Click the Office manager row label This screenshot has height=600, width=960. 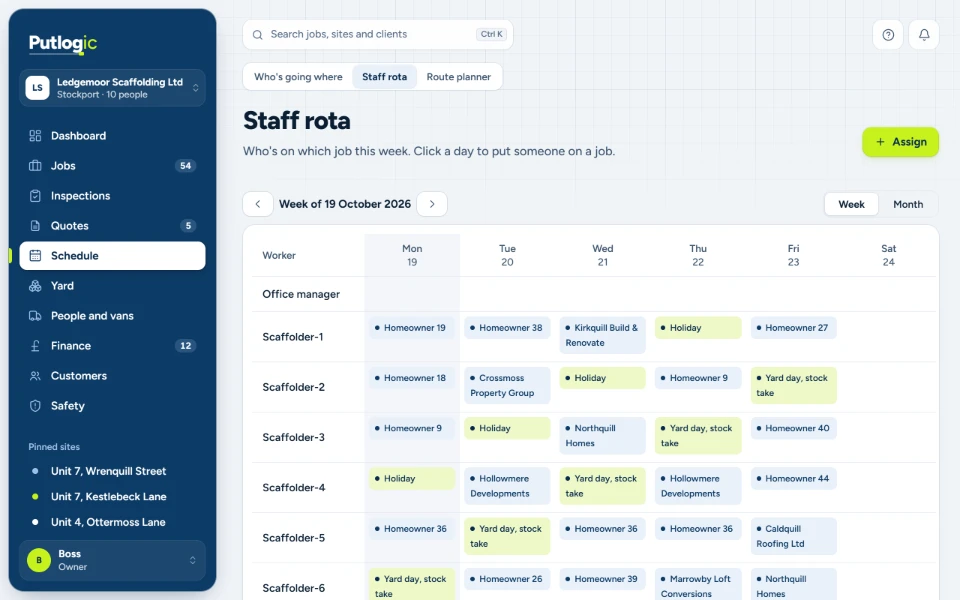(301, 294)
